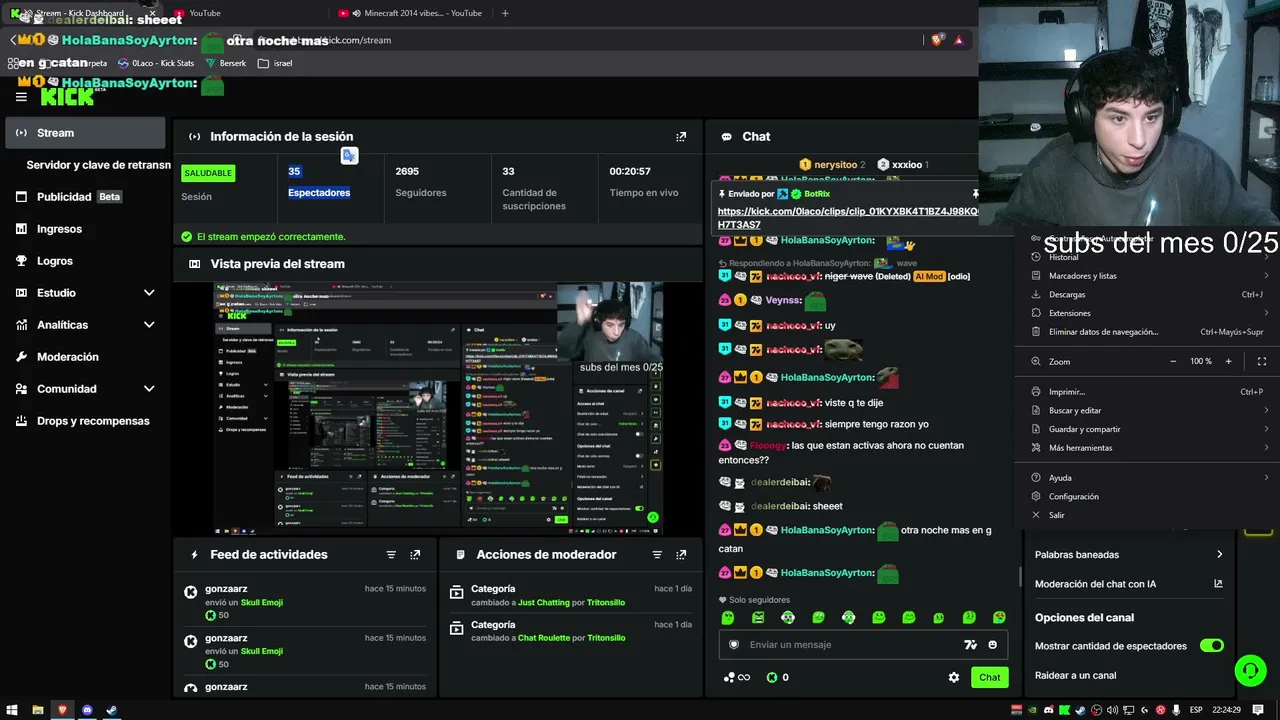This screenshot has height=720, width=1280.
Task: Open Drops y recompensas in sidebar
Action: tap(85, 421)
